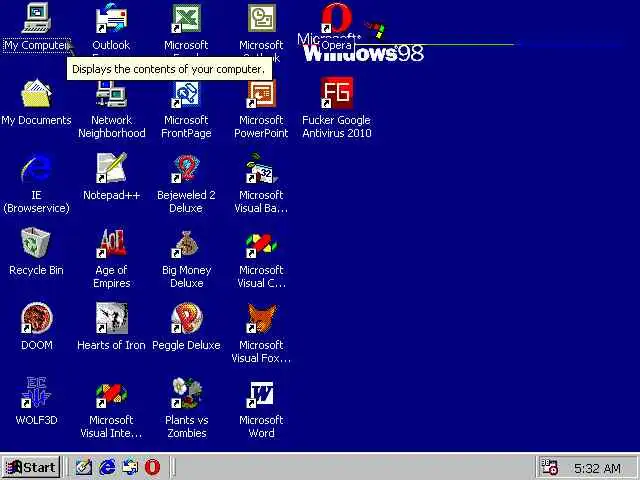This screenshot has width=640, height=480.
Task: Select the Recycle Bin icon
Action: click(x=36, y=243)
